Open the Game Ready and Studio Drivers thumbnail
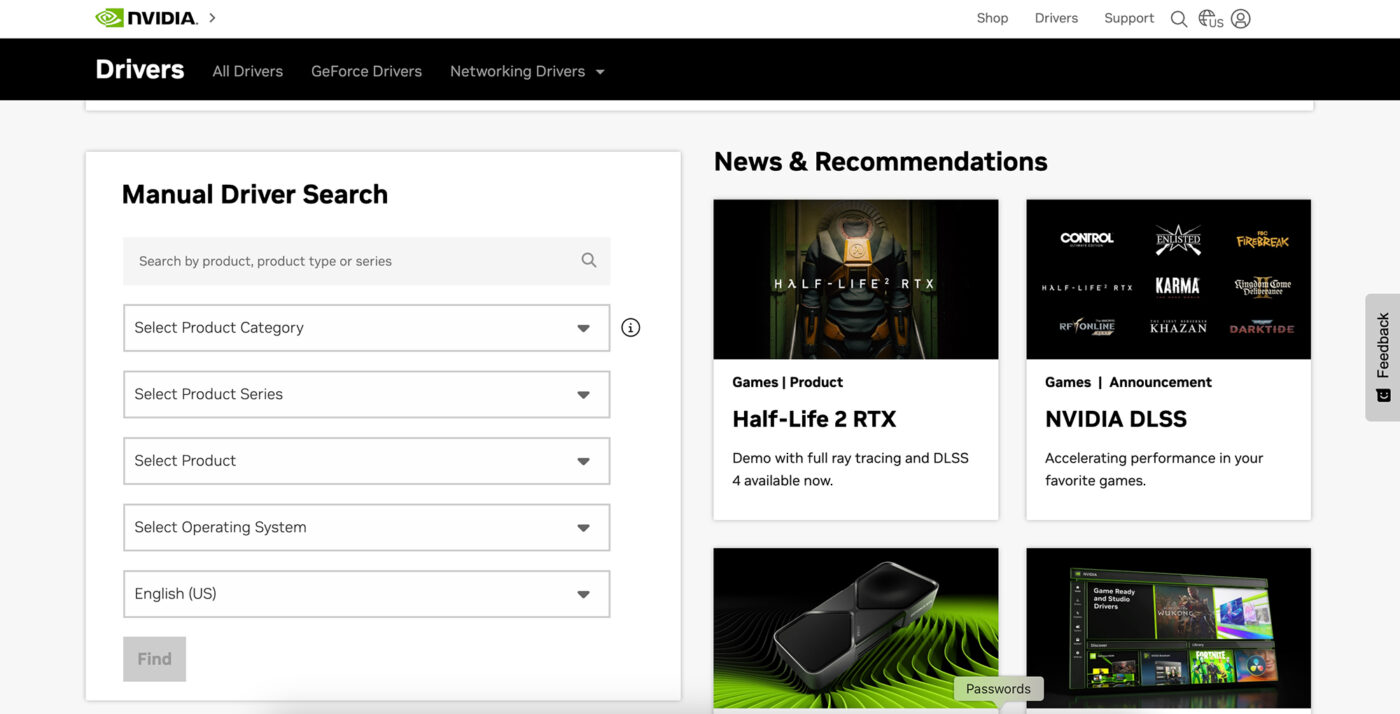This screenshot has height=714, width=1400. coord(1168,628)
